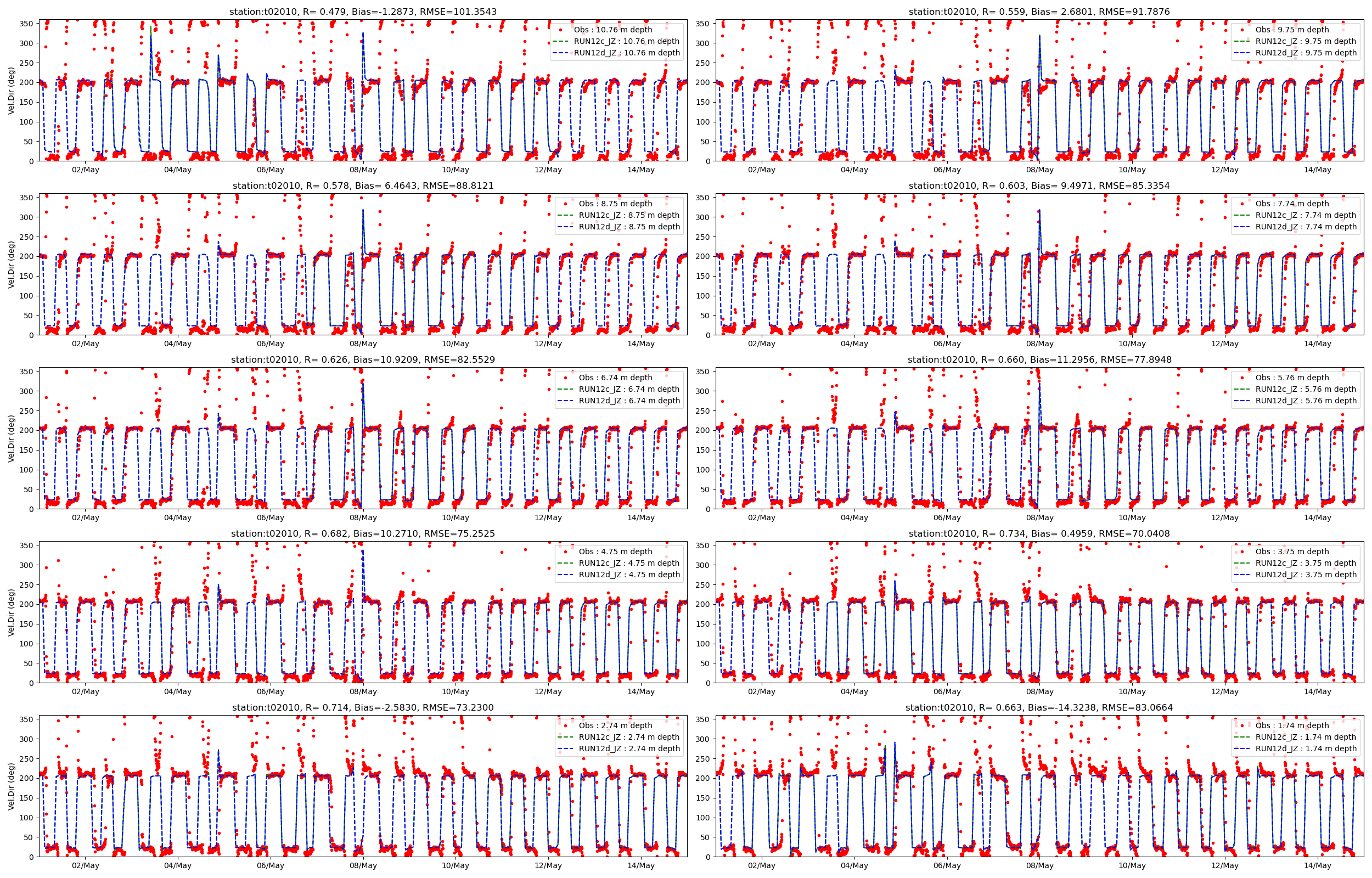Click the 'RUN12d_JZ : 8.75 m depth' legend label
Image resolution: width=1372 pixels, height=878 pixels.
629,226
